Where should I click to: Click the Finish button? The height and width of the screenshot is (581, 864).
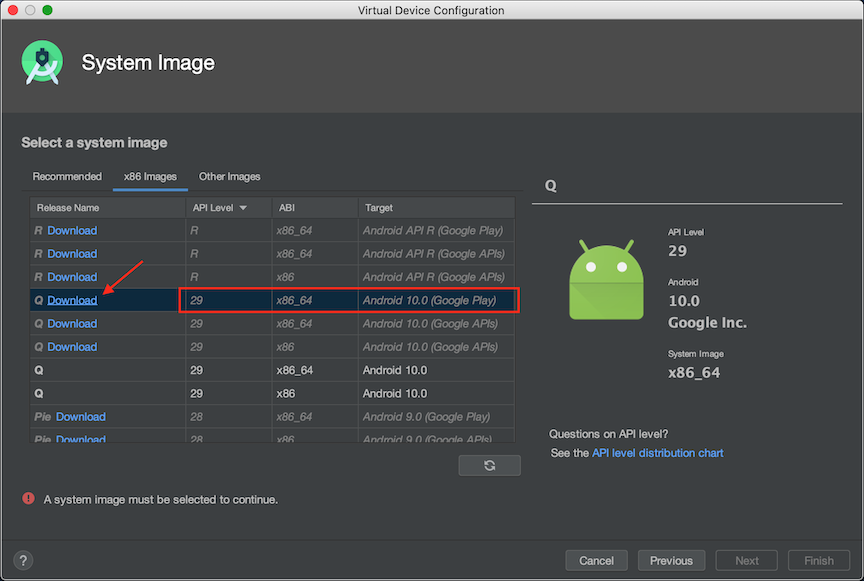[x=819, y=560]
